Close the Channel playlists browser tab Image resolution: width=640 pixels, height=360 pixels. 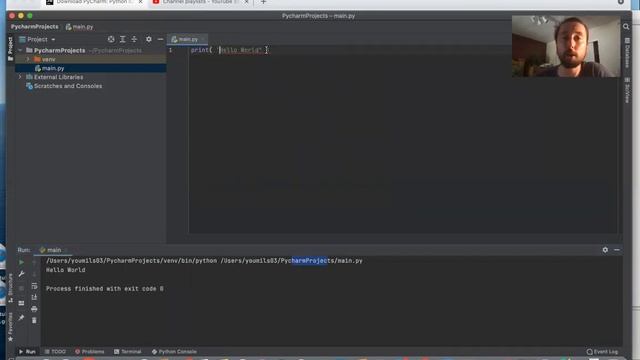tap(247, 2)
